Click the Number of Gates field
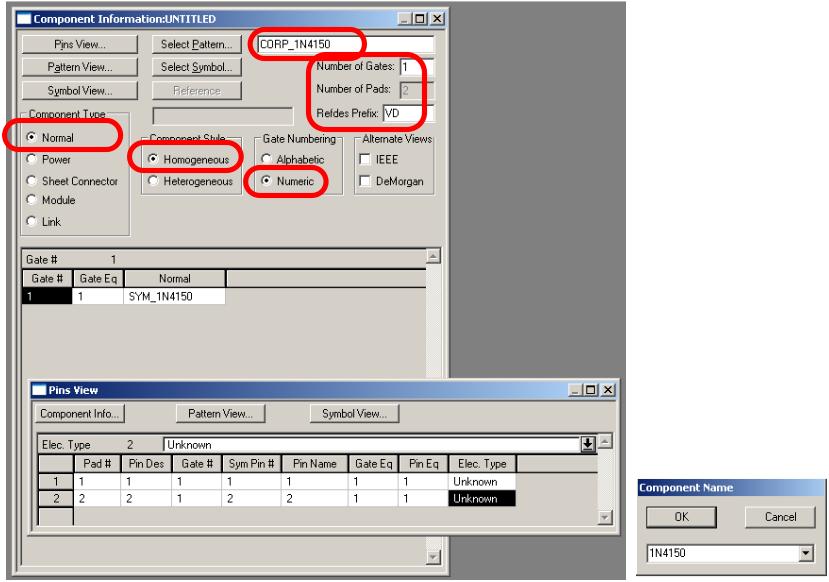The height and width of the screenshot is (582, 829). pyautogui.click(x=417, y=67)
